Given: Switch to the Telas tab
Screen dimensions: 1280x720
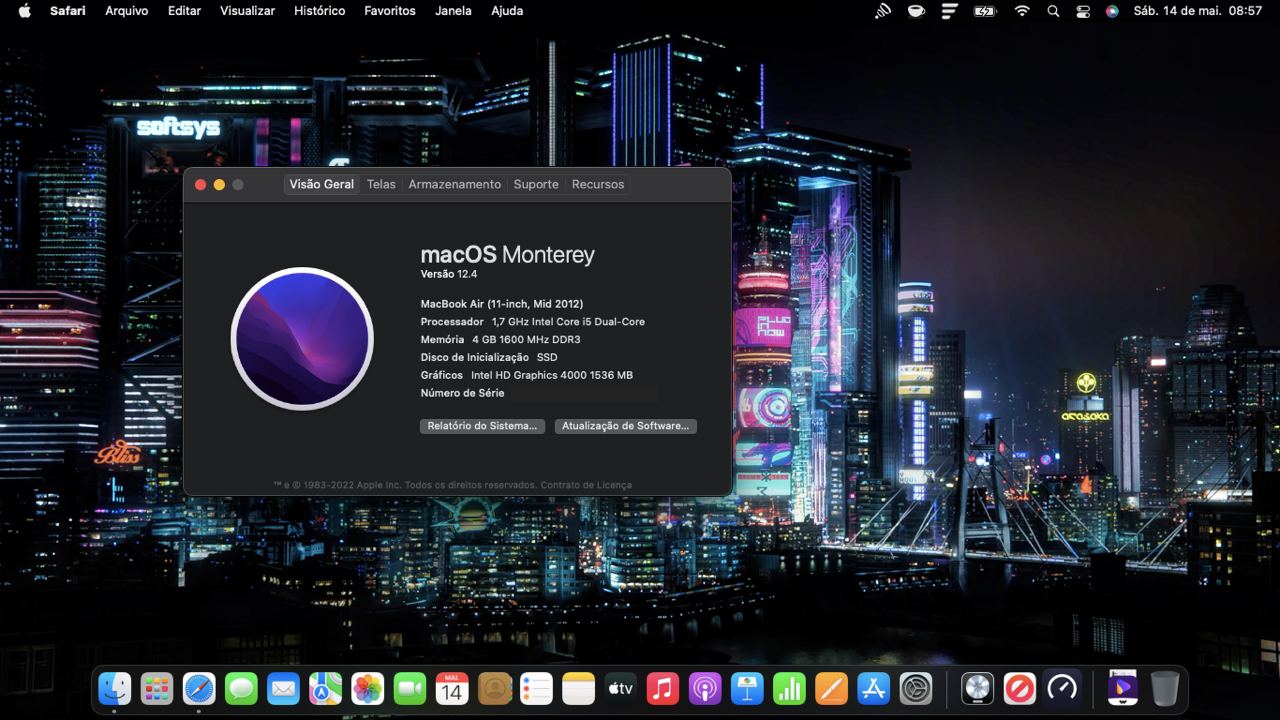Looking at the screenshot, I should (381, 184).
